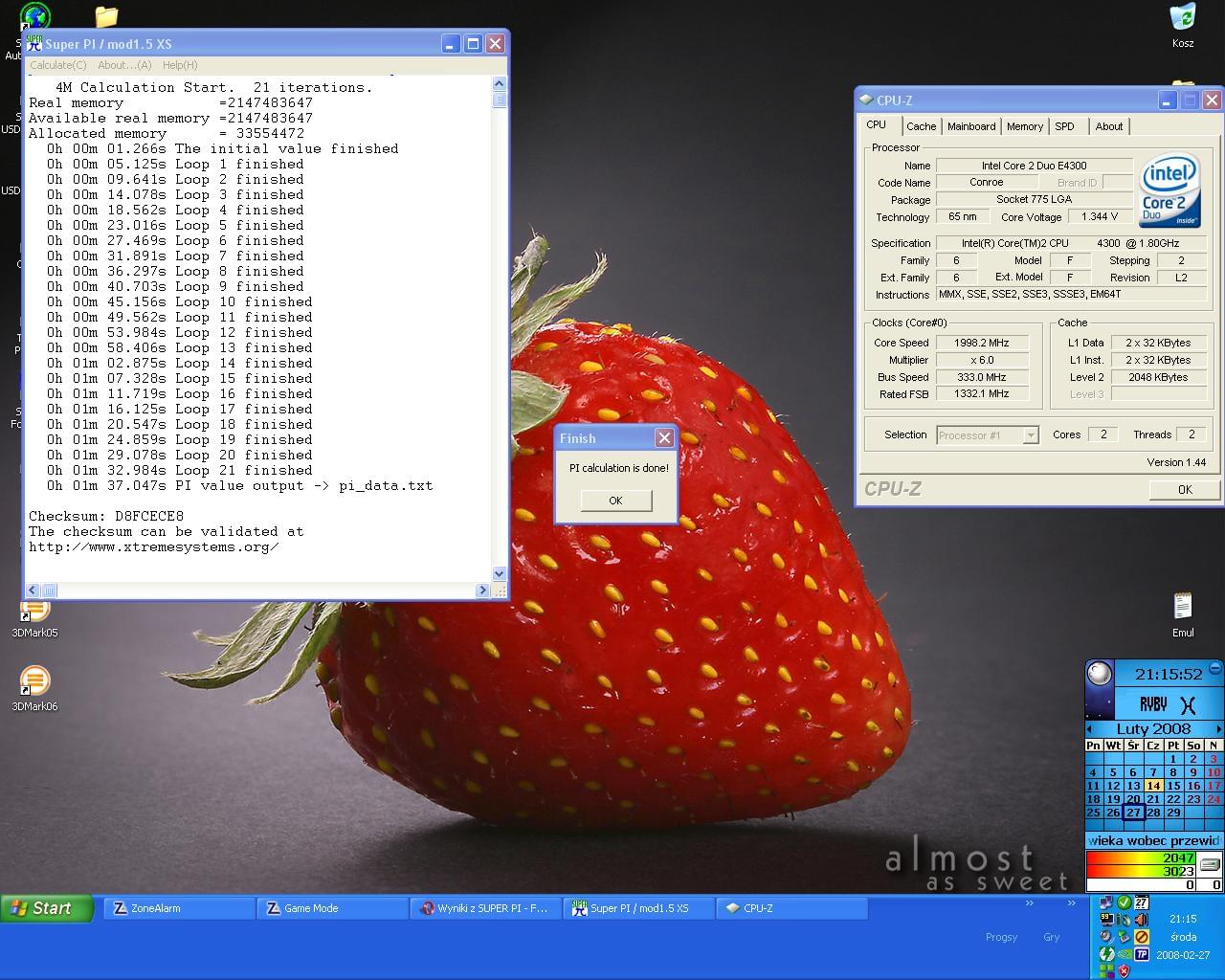Go to previous month in calendar widget
This screenshot has width=1225, height=980.
[x=1089, y=729]
